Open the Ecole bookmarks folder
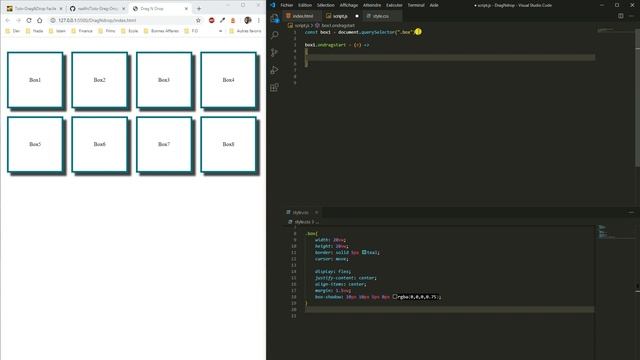This screenshot has width=640, height=360. 129,31
